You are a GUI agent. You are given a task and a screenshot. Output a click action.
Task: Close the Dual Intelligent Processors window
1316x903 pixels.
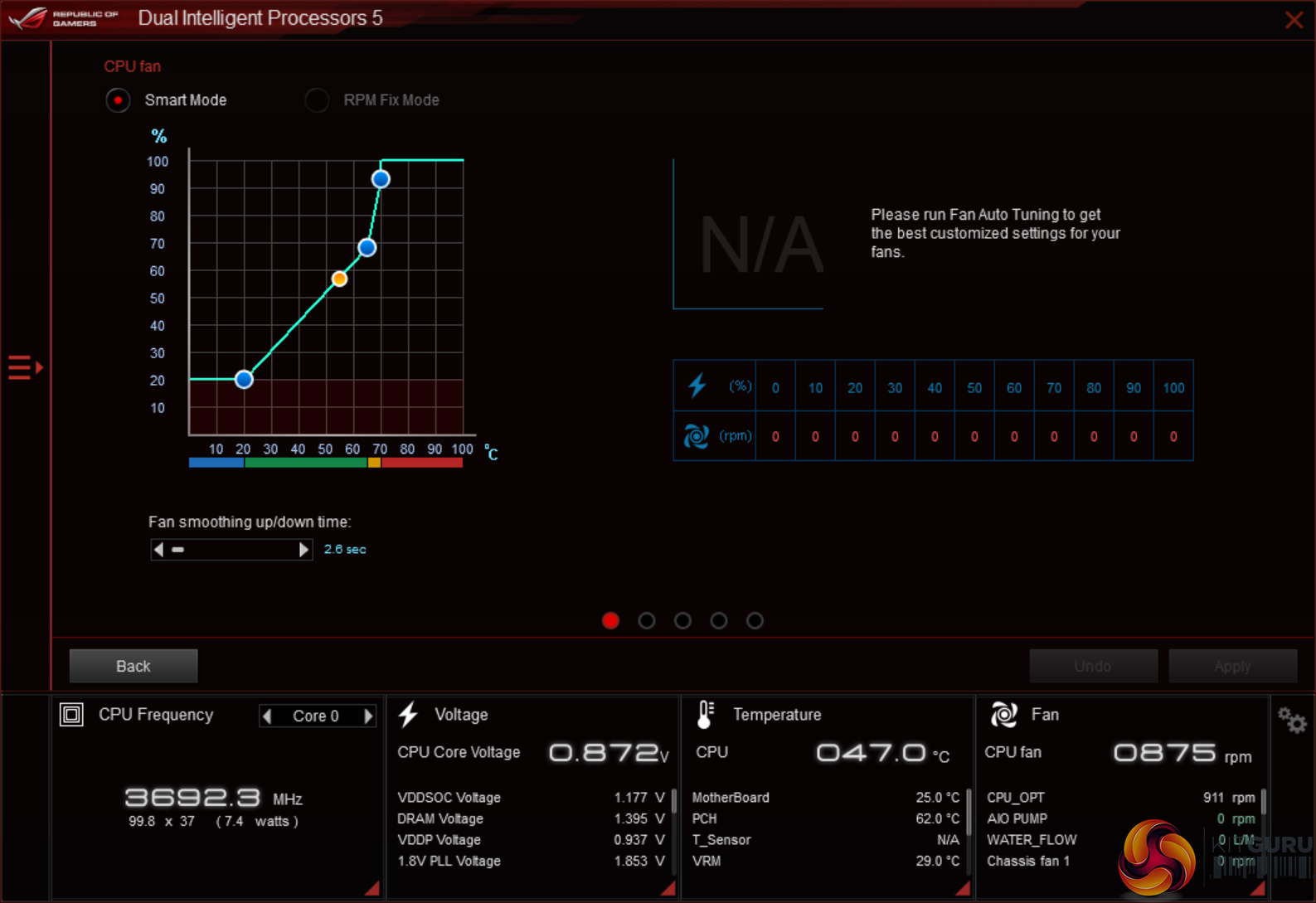pyautogui.click(x=1294, y=19)
